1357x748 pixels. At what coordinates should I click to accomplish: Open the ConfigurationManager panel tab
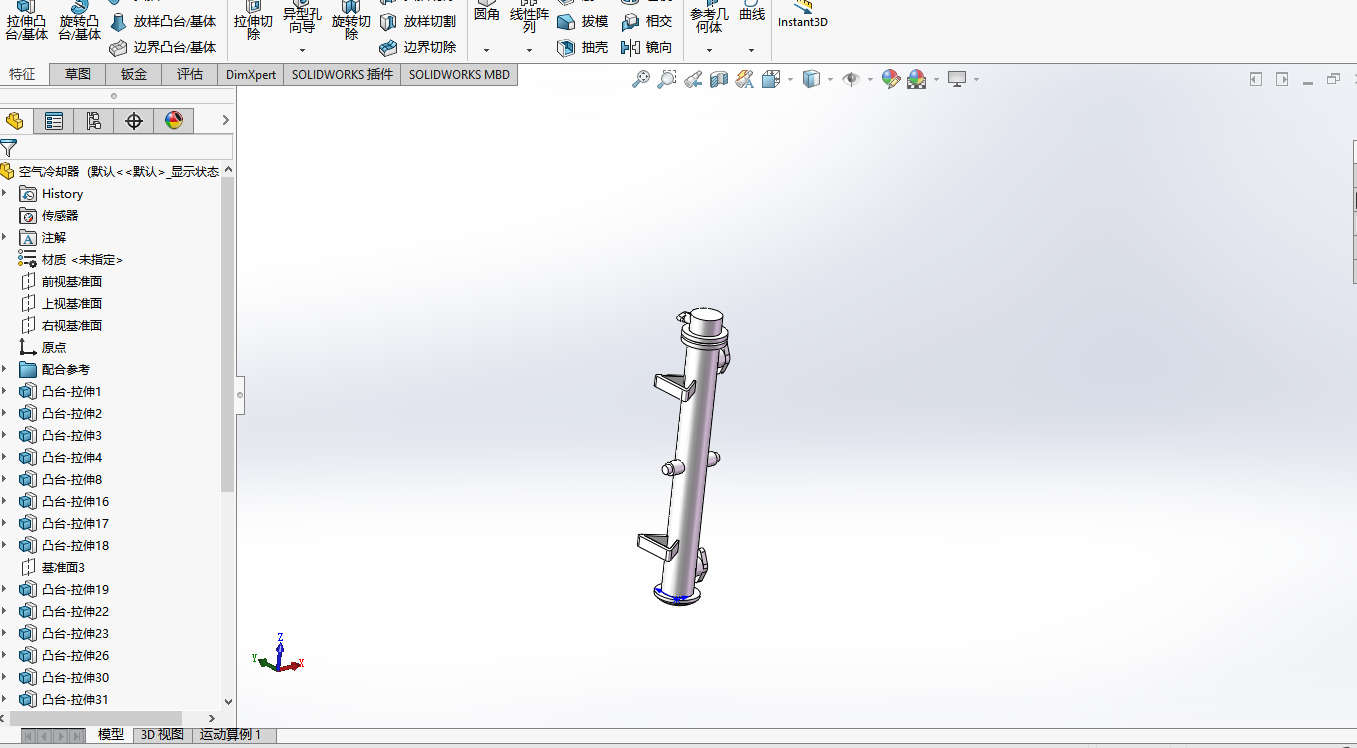[x=94, y=121]
